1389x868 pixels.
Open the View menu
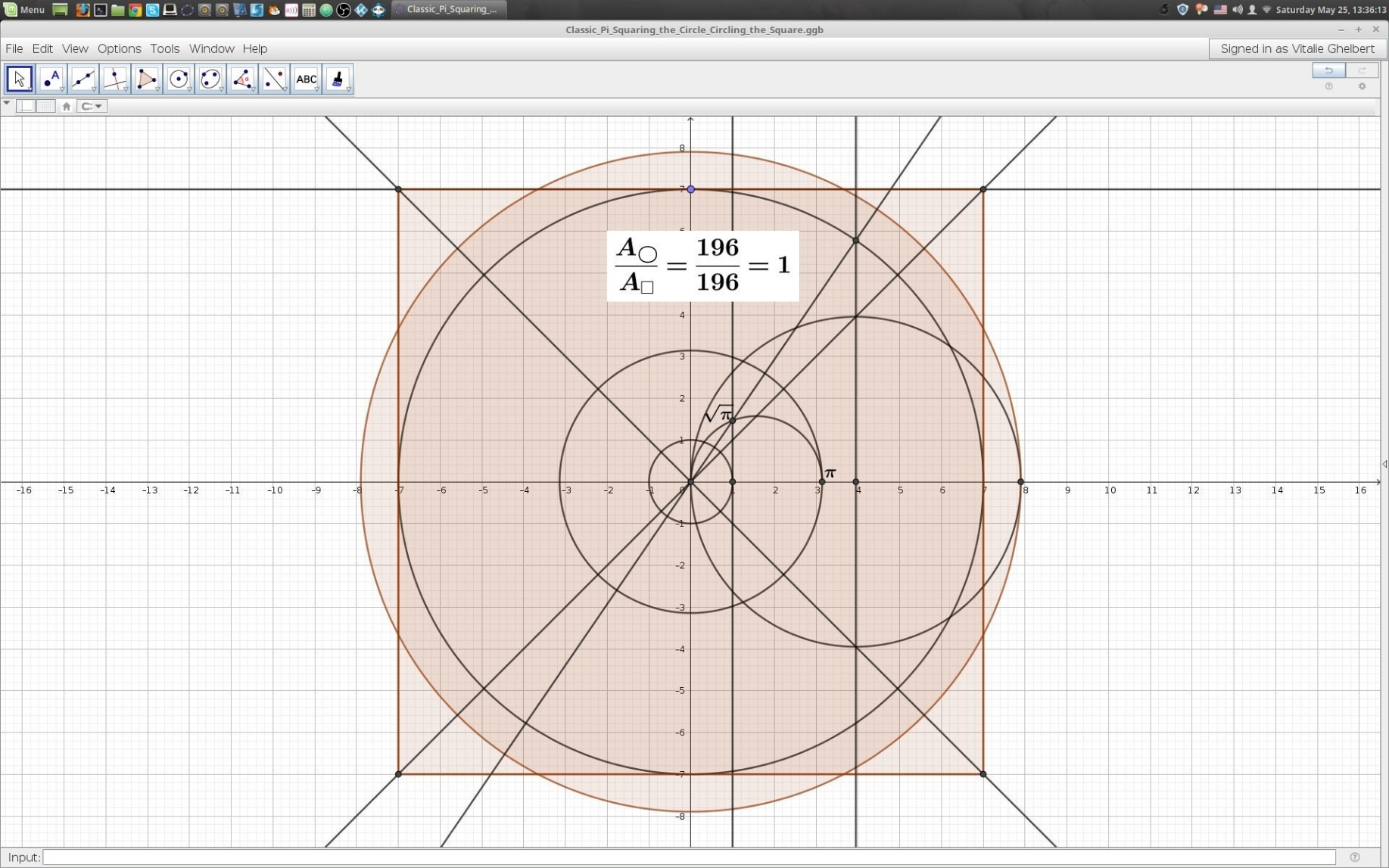(x=75, y=48)
